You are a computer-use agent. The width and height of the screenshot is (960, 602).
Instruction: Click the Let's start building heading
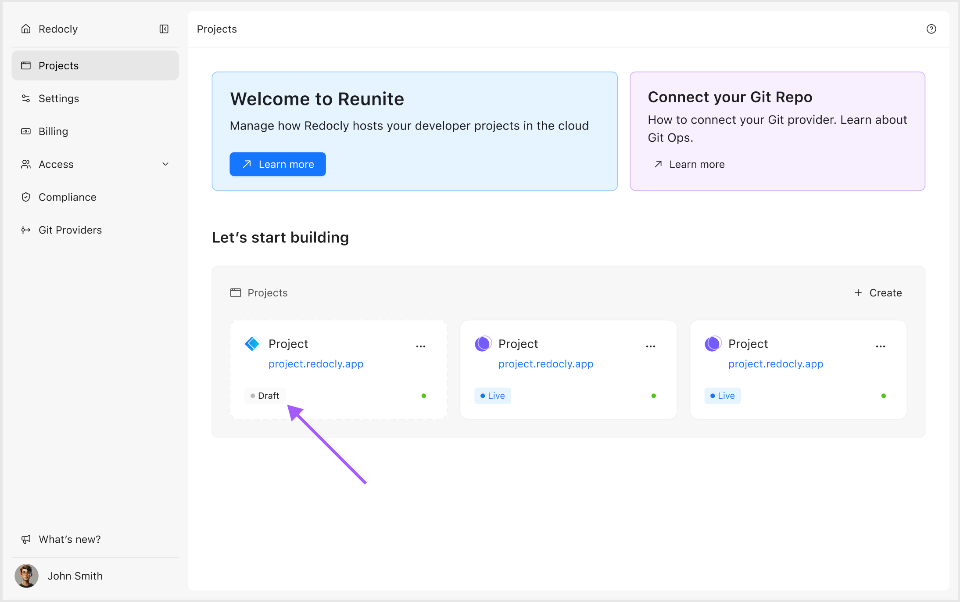280,238
